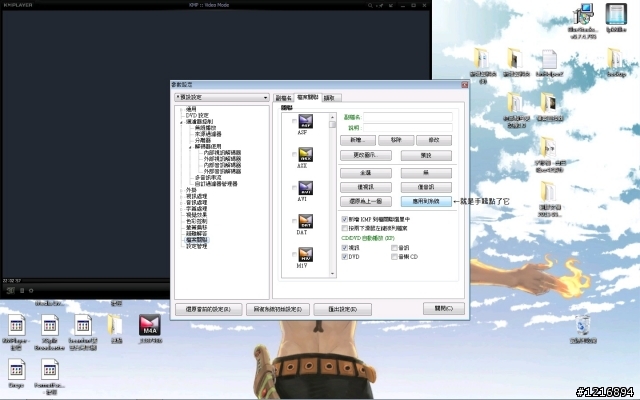
Task: Enable the 音訊 (audio) autoplay checkbox
Action: point(394,248)
